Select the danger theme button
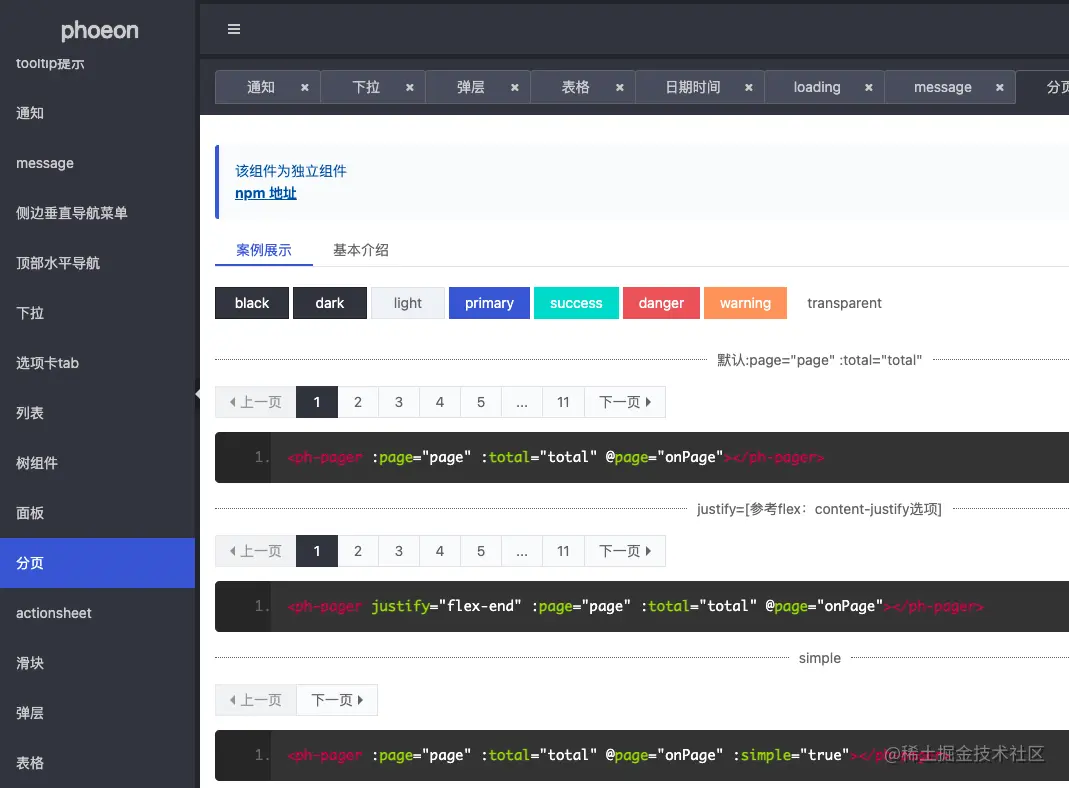1069x788 pixels. tap(661, 303)
